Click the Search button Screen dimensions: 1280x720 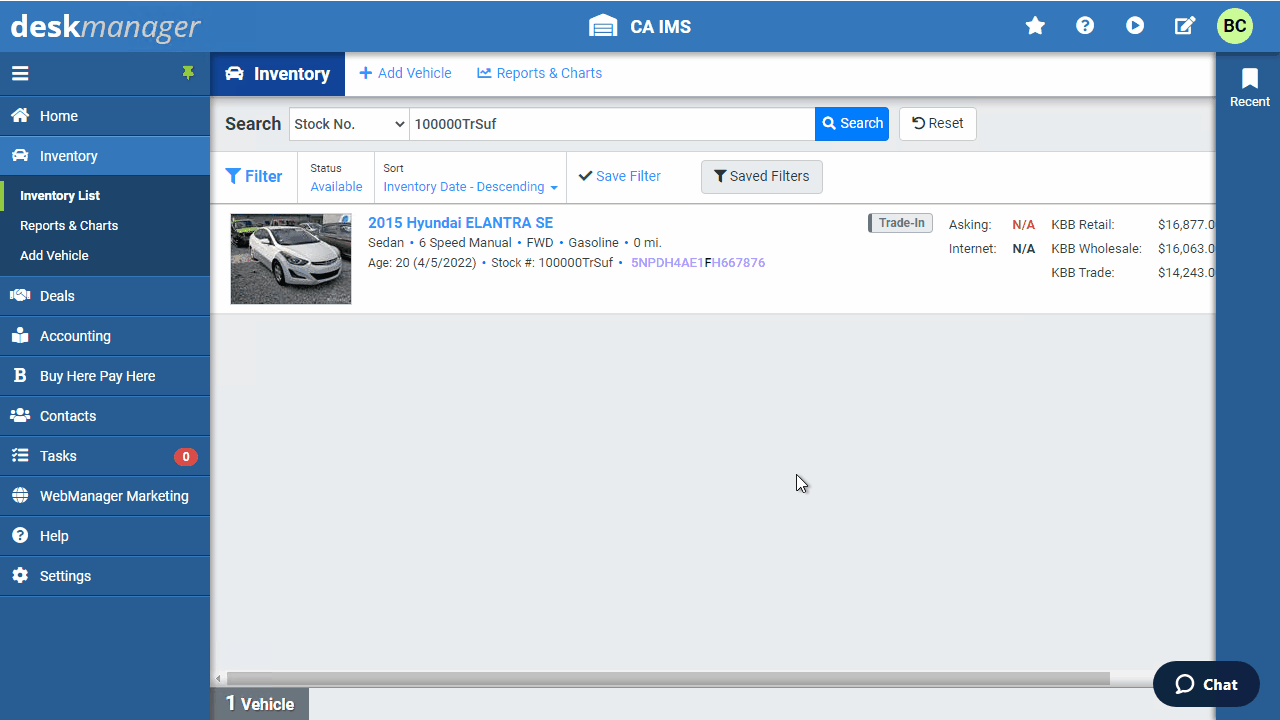coord(851,123)
